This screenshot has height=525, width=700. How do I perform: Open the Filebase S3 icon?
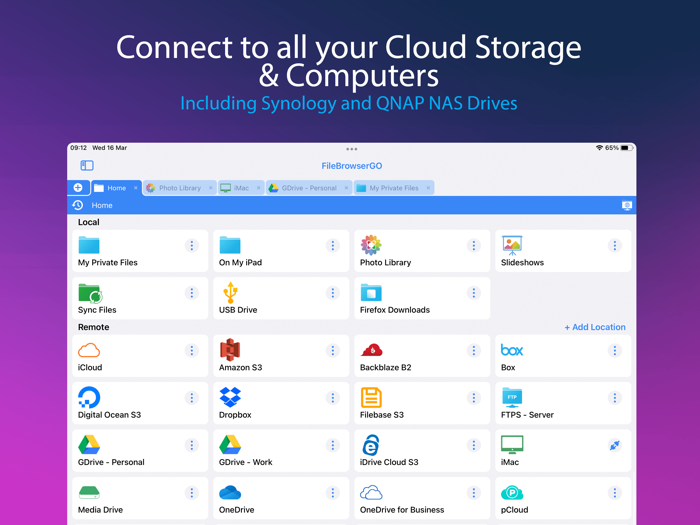click(371, 397)
